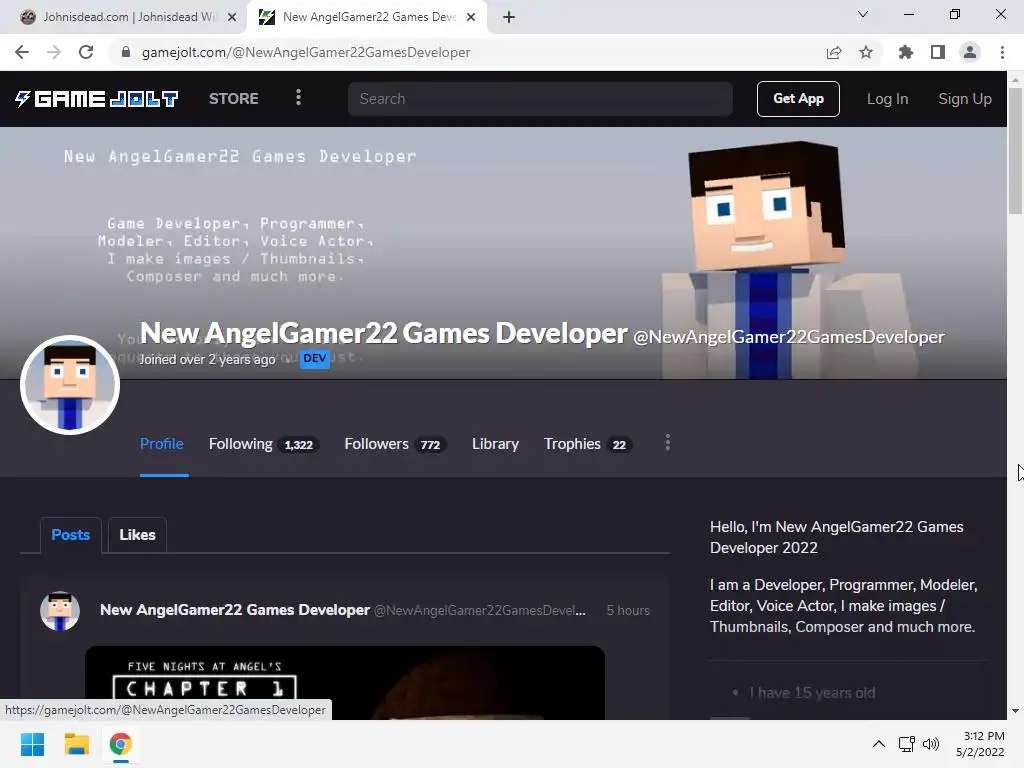The image size is (1024, 768).
Task: Open the Five Nights at Angel's thumbnail
Action: 345,683
